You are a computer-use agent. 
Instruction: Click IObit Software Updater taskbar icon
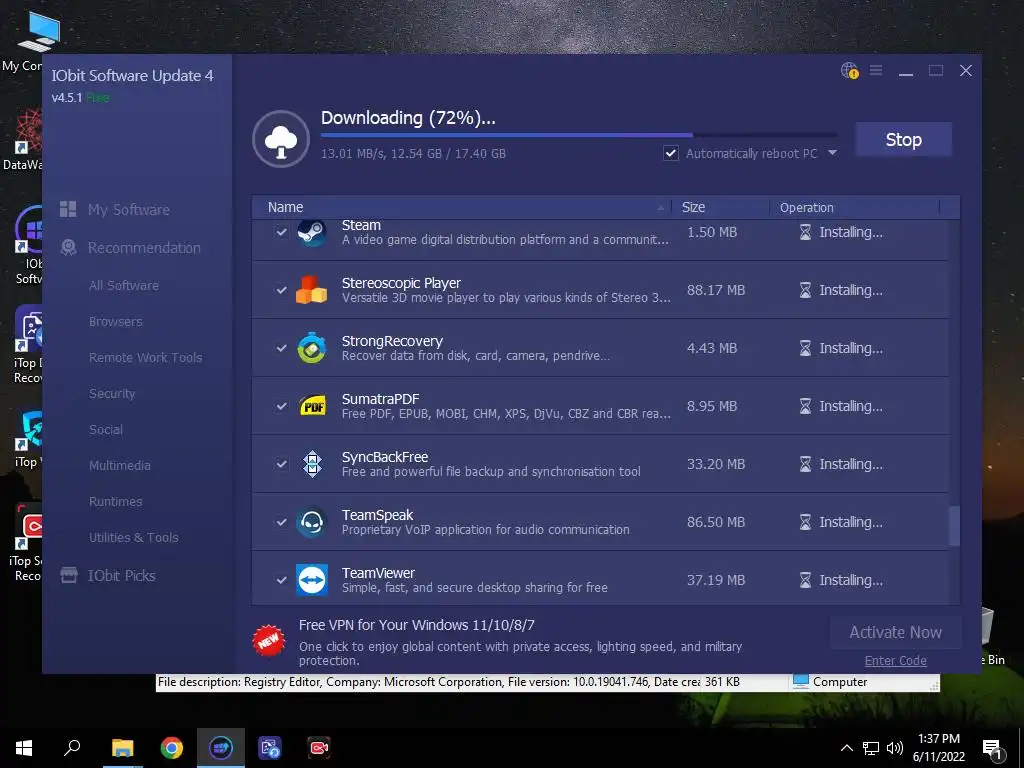pyautogui.click(x=221, y=748)
